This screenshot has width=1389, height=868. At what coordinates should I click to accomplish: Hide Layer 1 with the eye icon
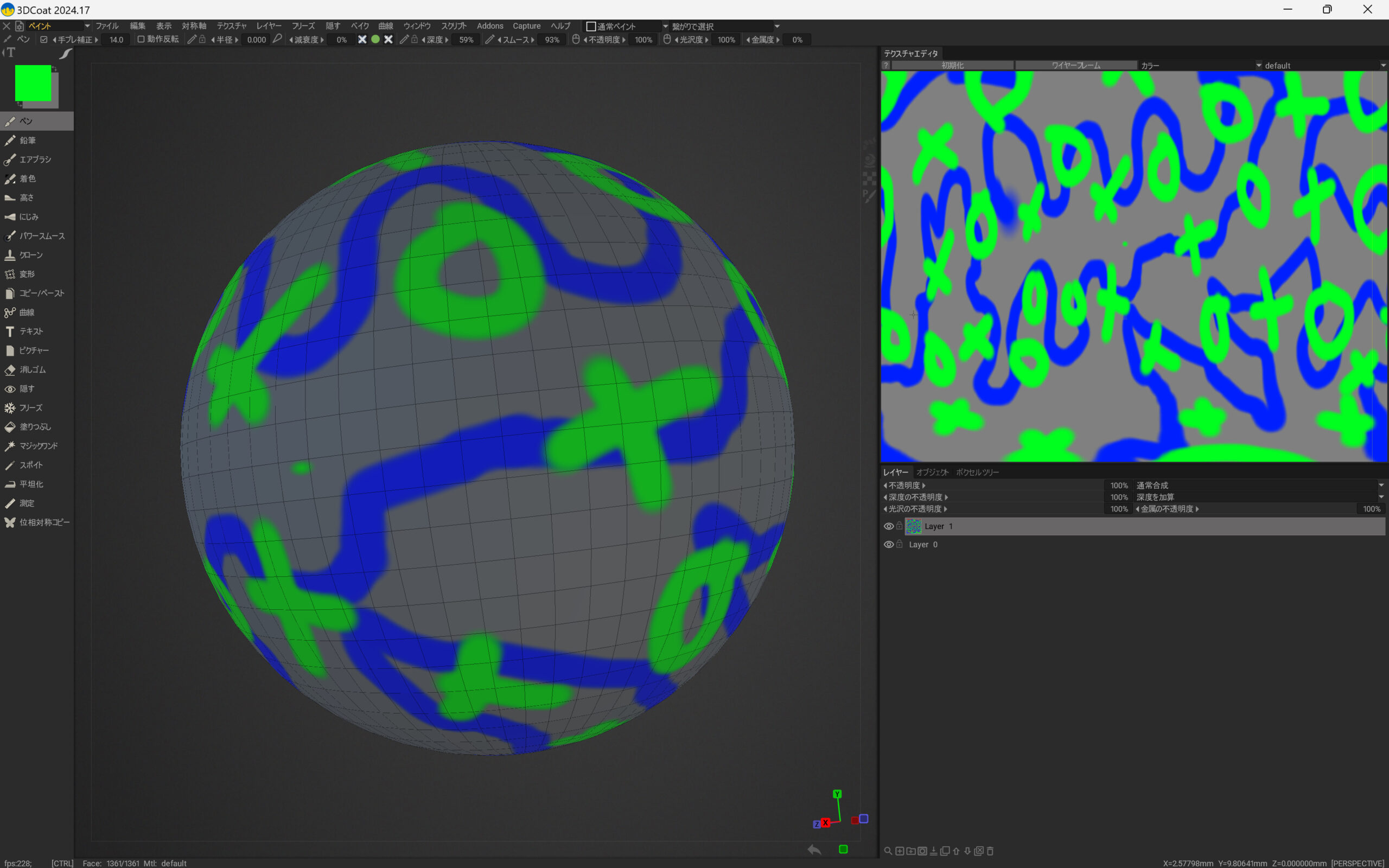888,526
